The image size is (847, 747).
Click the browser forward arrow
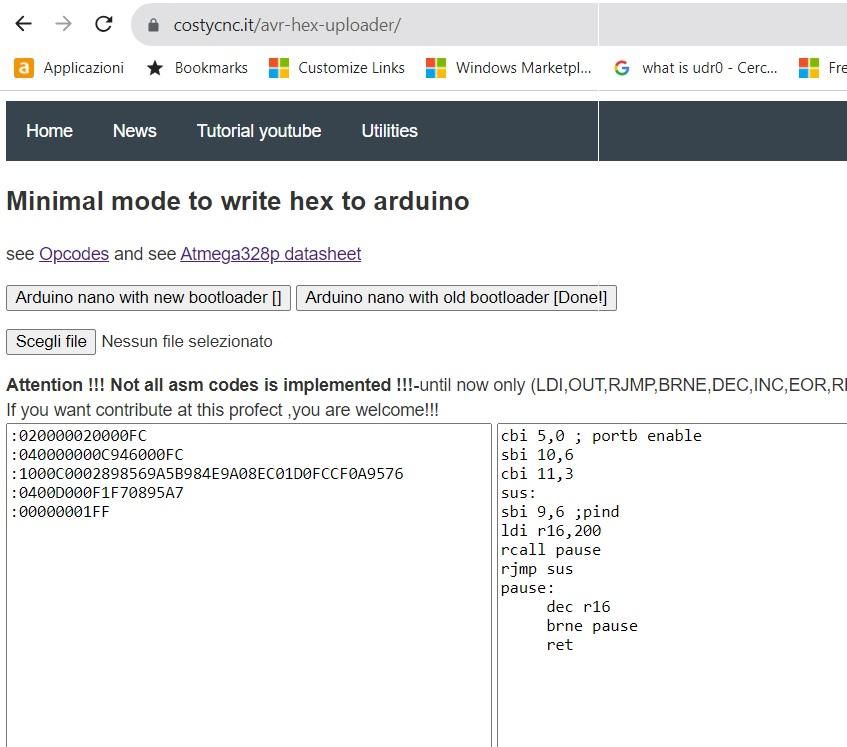(63, 24)
